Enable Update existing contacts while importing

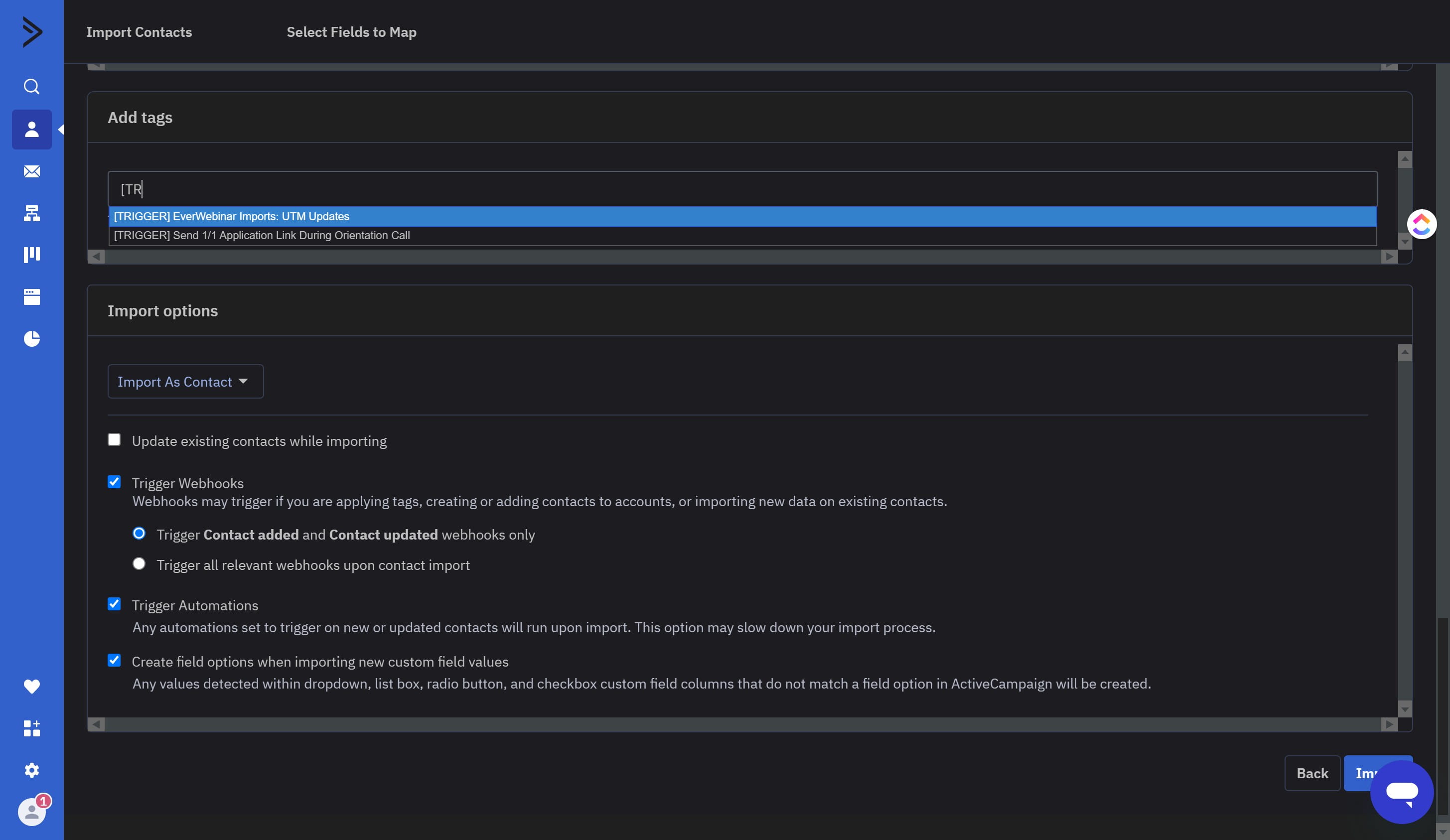tap(113, 439)
